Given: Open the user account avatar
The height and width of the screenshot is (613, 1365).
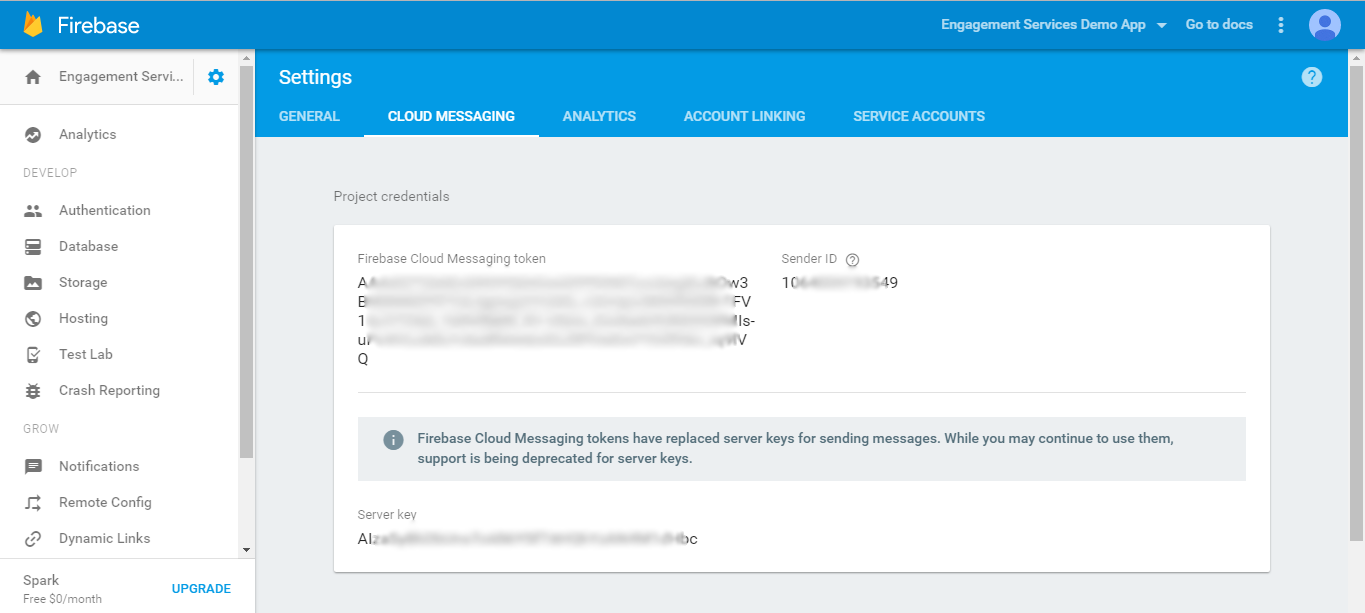Looking at the screenshot, I should (1325, 25).
